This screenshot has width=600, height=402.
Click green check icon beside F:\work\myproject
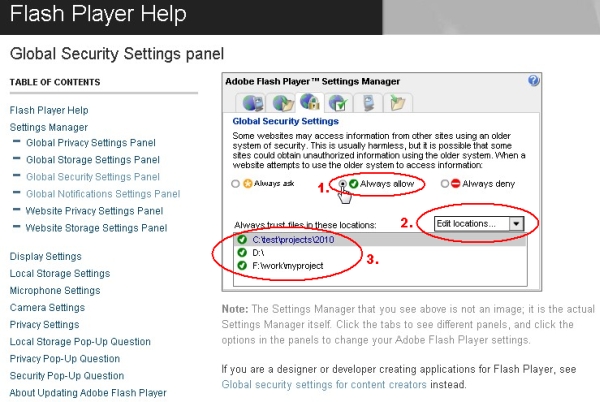click(x=242, y=265)
